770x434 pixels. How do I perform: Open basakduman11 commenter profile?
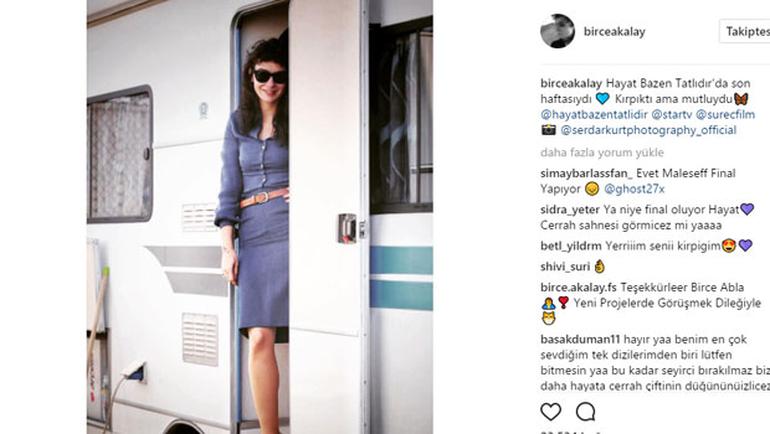pyautogui.click(x=580, y=339)
